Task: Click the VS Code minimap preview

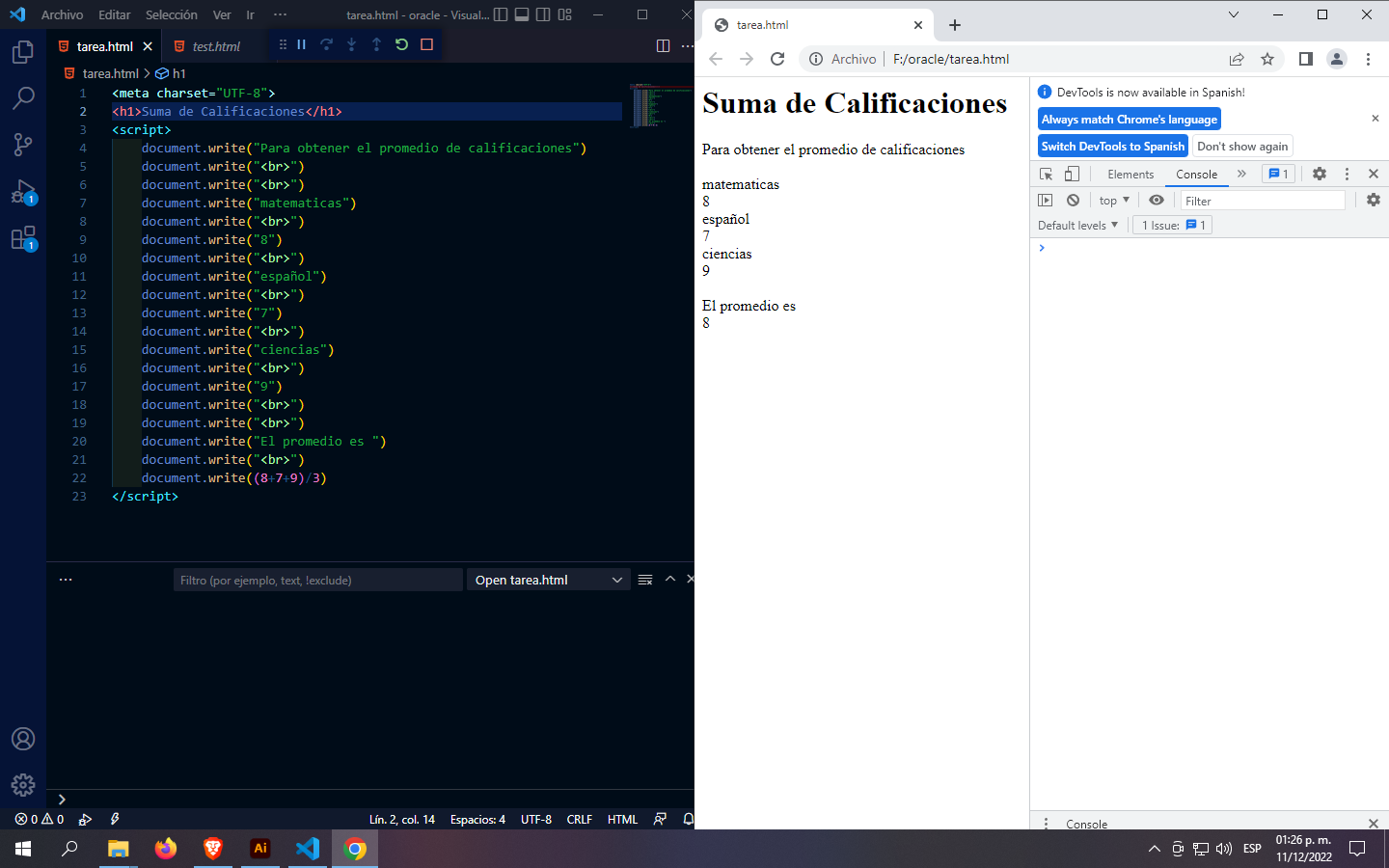Action: coord(660,106)
